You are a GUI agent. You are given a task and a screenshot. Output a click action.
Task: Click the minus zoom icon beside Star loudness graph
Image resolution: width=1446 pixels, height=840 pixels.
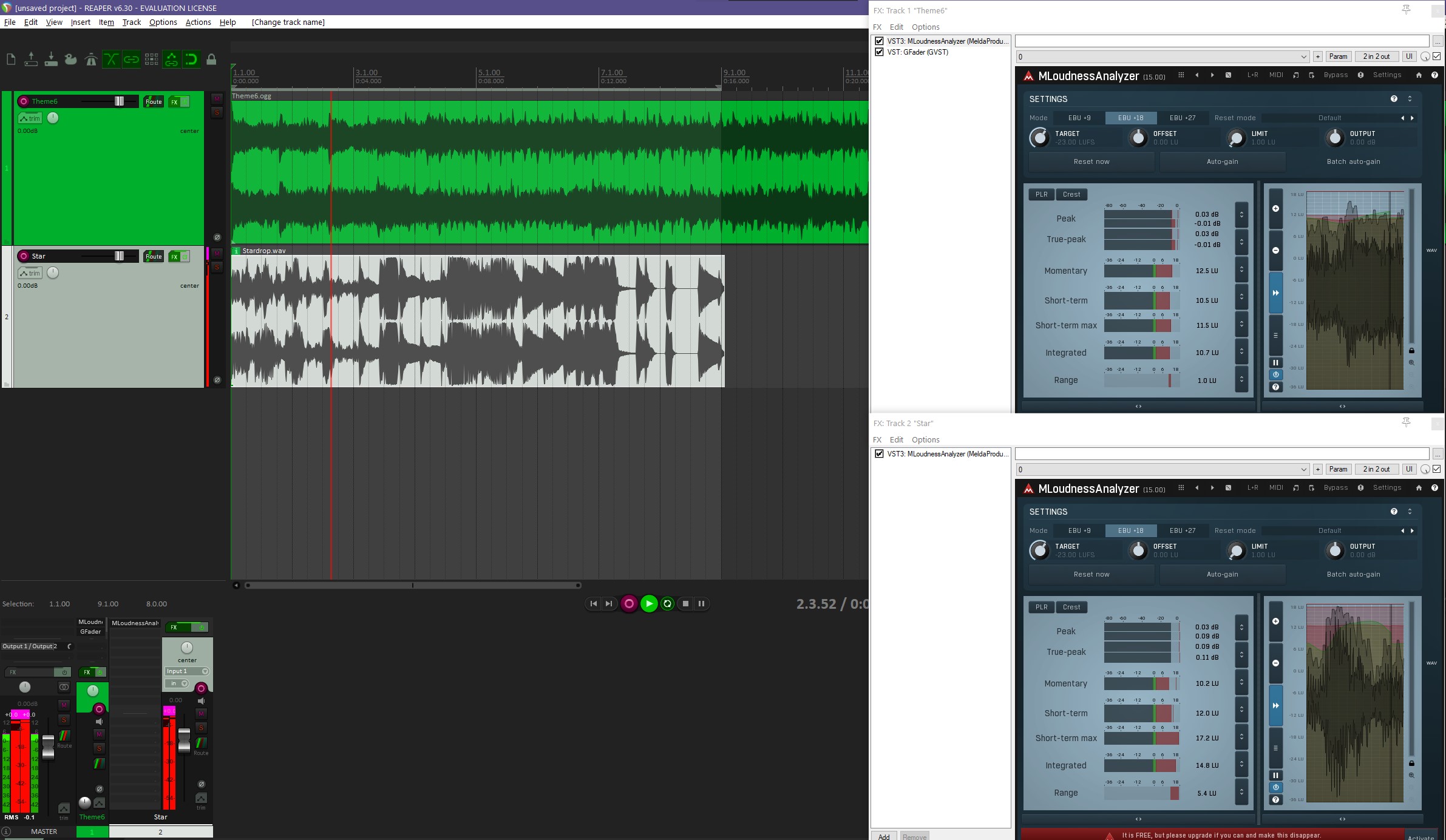pos(1275,663)
